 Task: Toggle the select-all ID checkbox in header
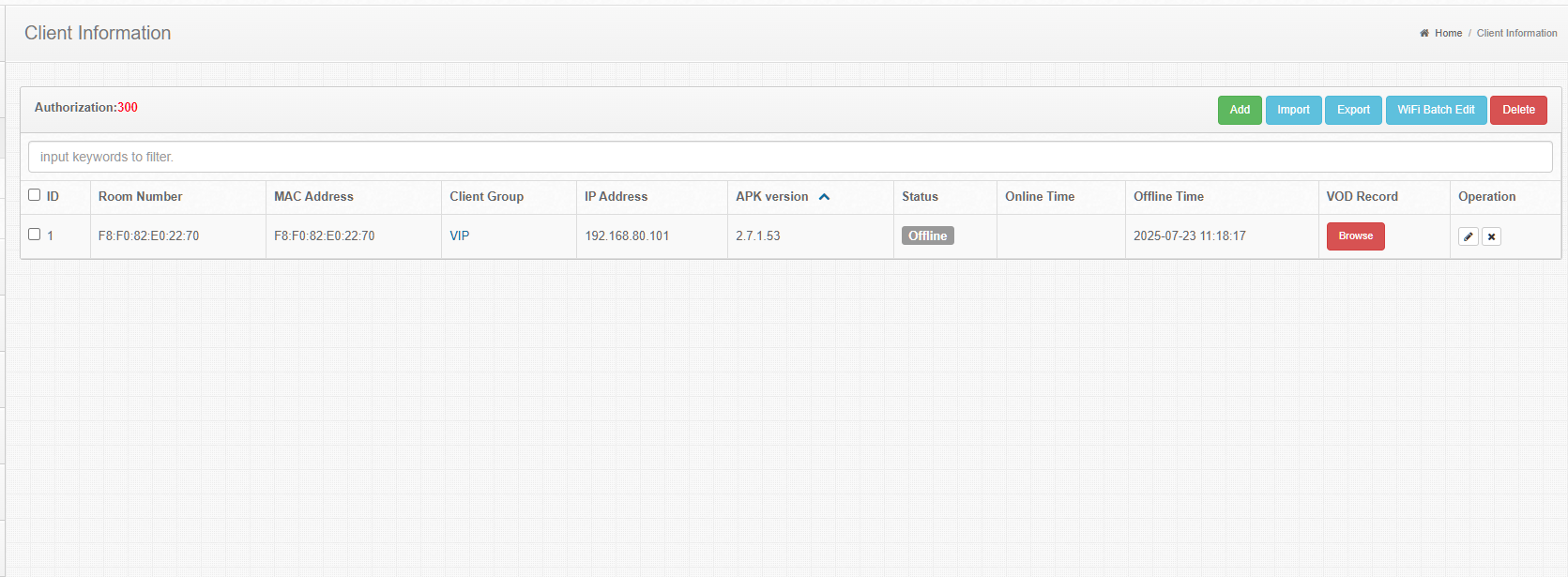coord(35,195)
